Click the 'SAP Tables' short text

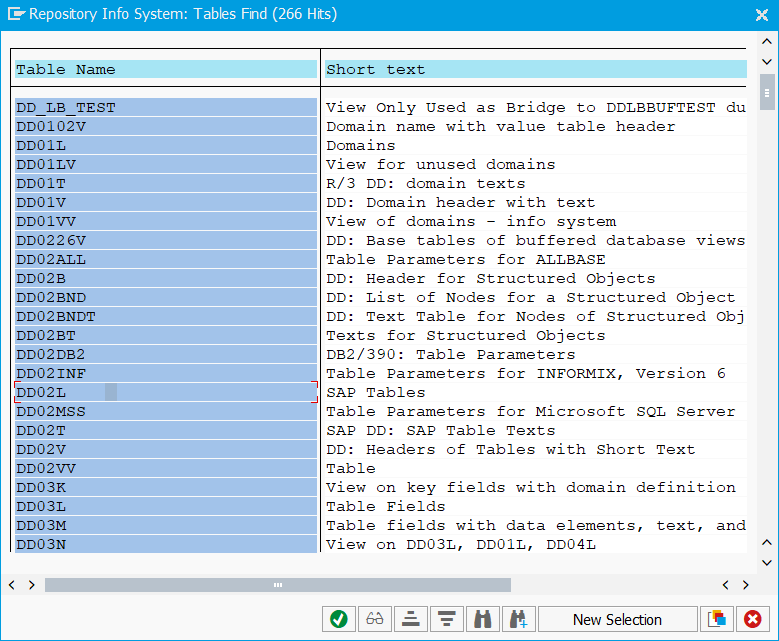(x=376, y=393)
